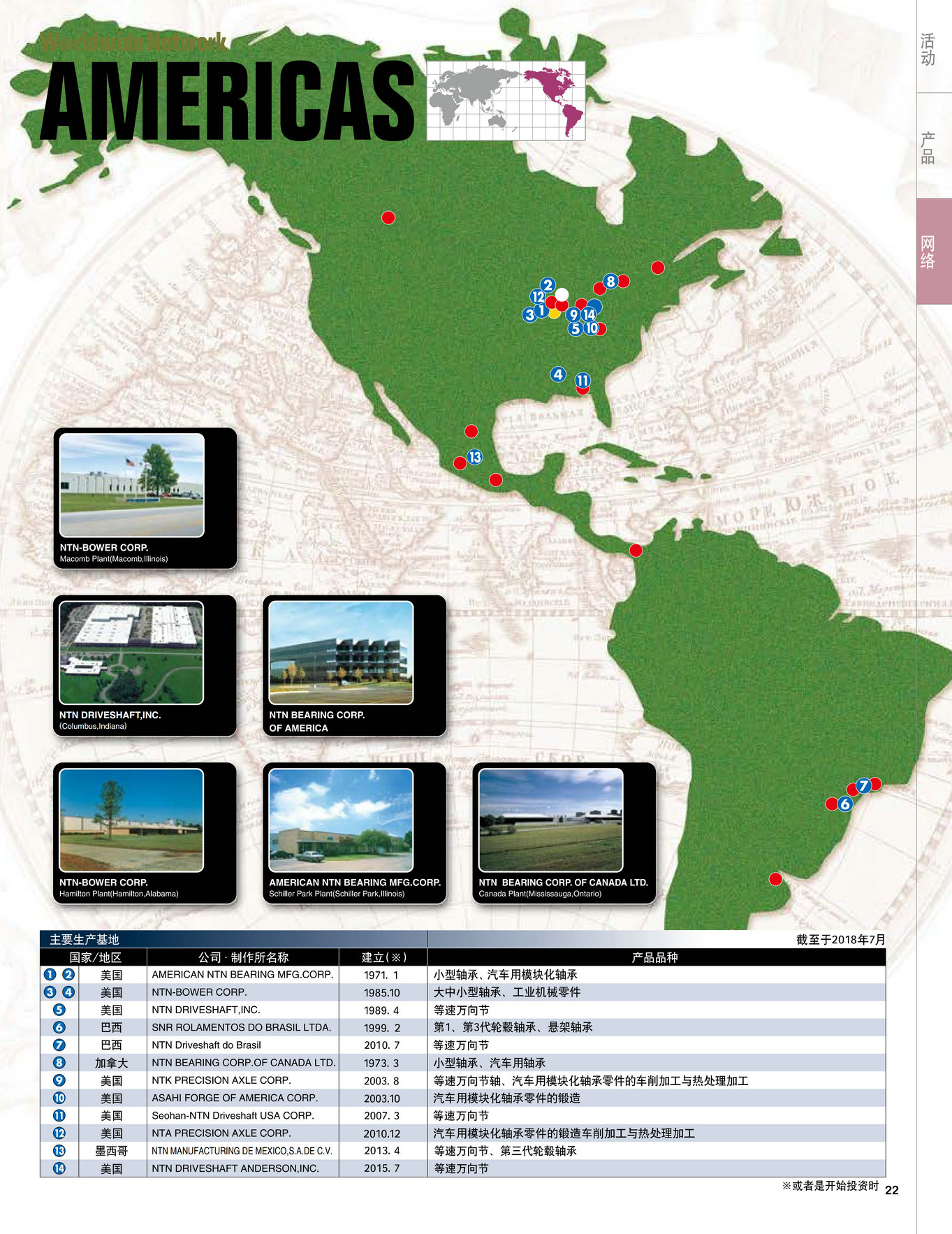Click SNR ROLAMENTOS DO BRASIL LTDA. cell
Viewport: 952px width, 1234px height.
[242, 1027]
